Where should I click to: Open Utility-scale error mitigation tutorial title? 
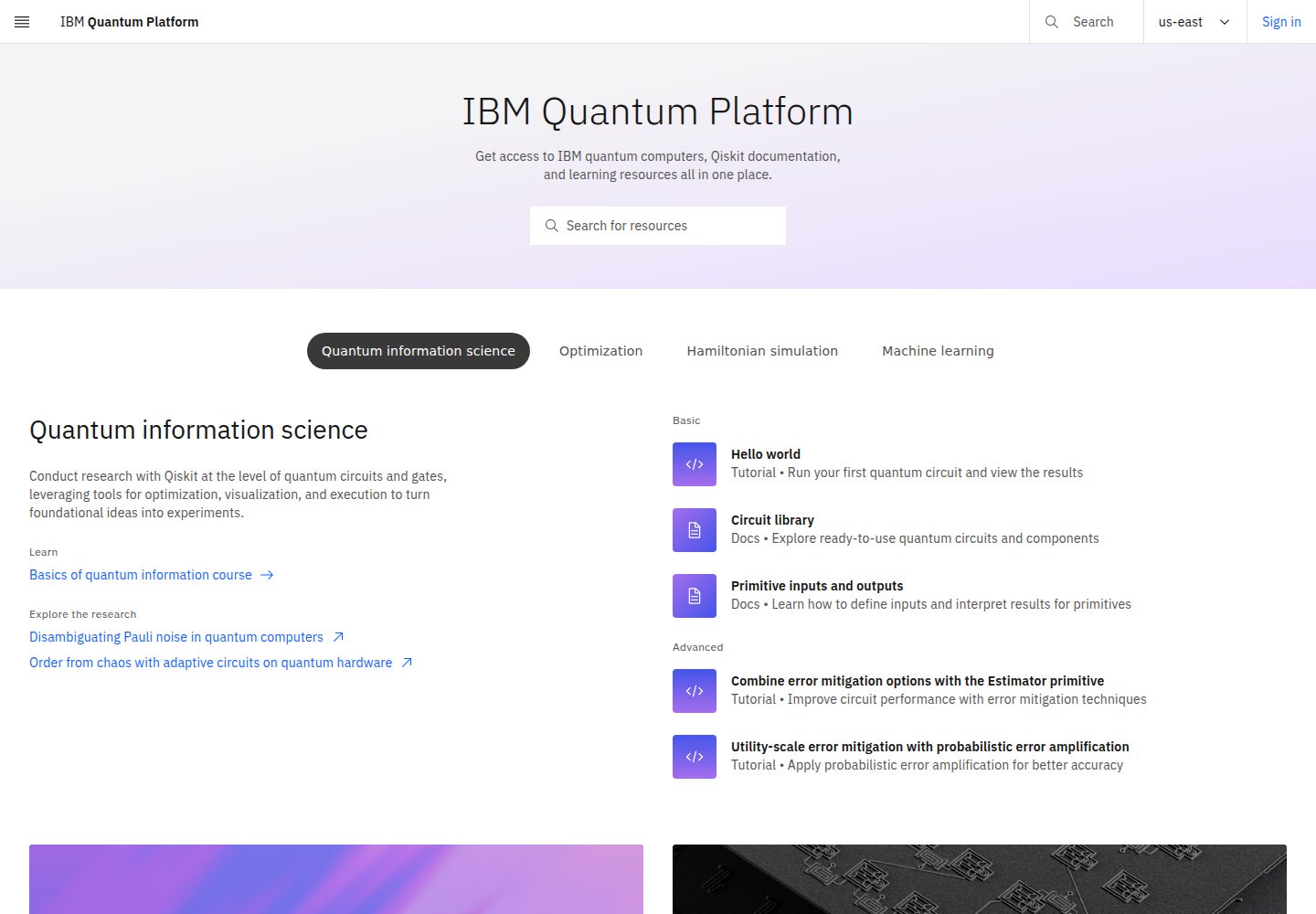click(929, 747)
